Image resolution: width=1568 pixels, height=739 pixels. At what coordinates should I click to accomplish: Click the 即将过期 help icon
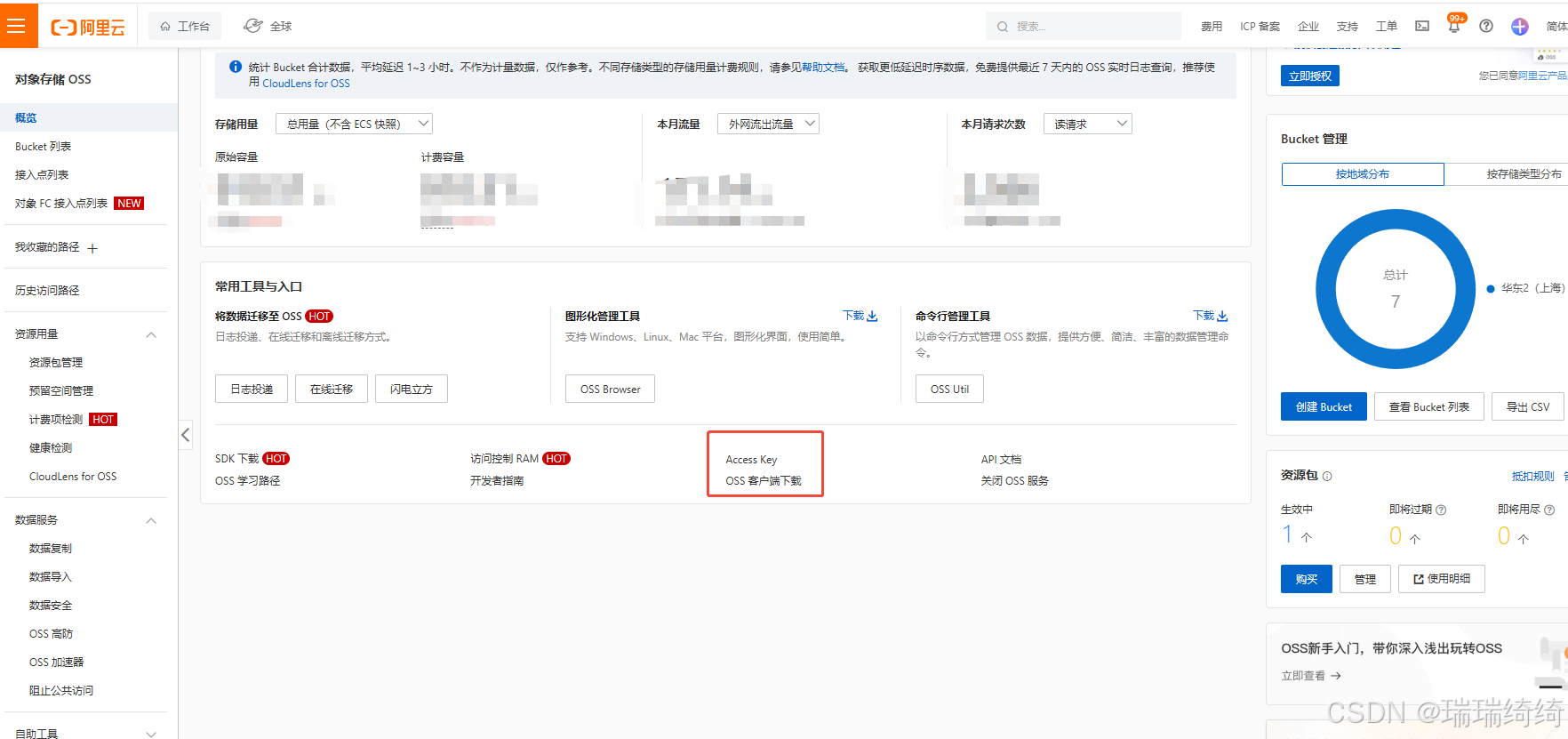coord(1441,510)
